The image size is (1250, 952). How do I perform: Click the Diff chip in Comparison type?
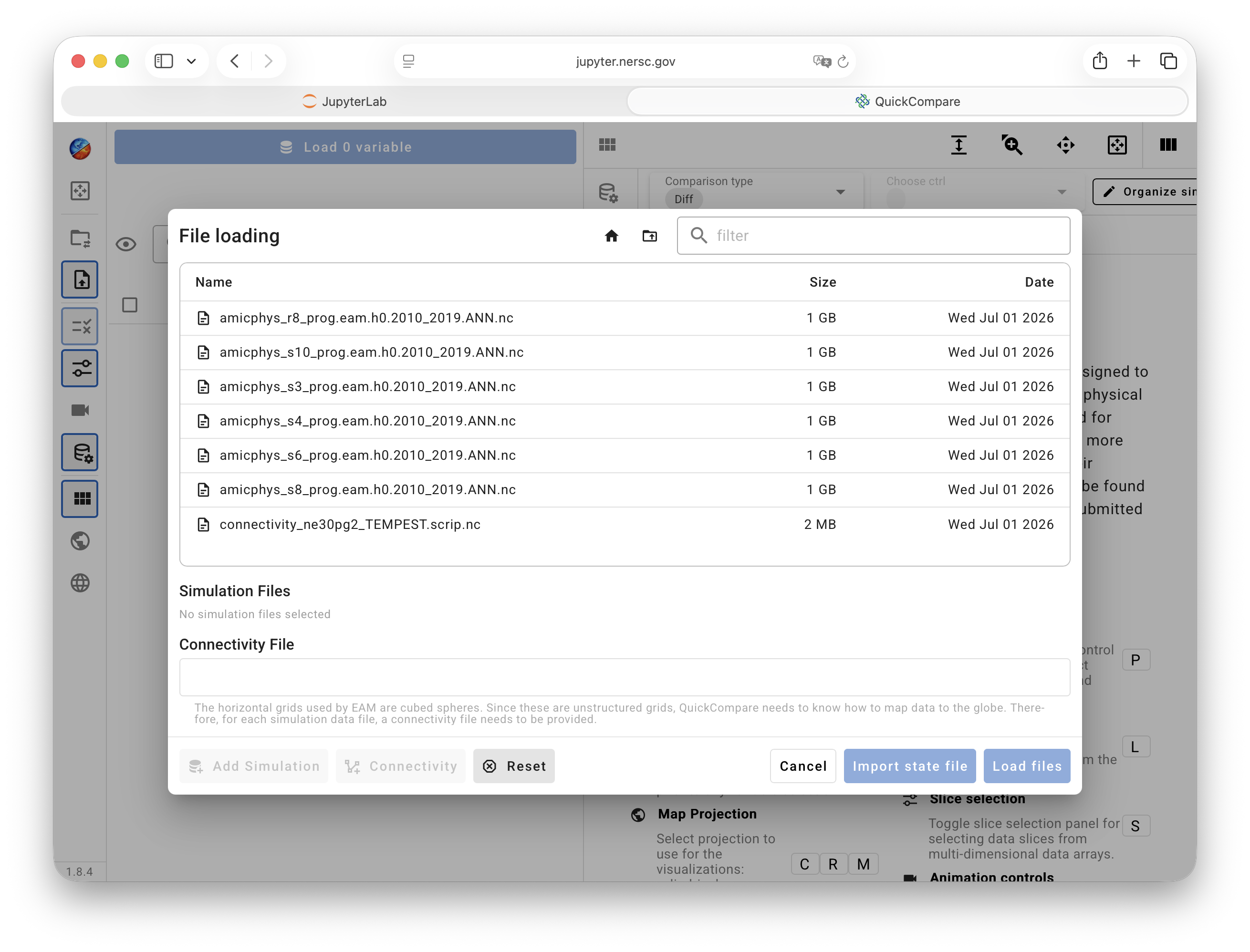click(684, 199)
